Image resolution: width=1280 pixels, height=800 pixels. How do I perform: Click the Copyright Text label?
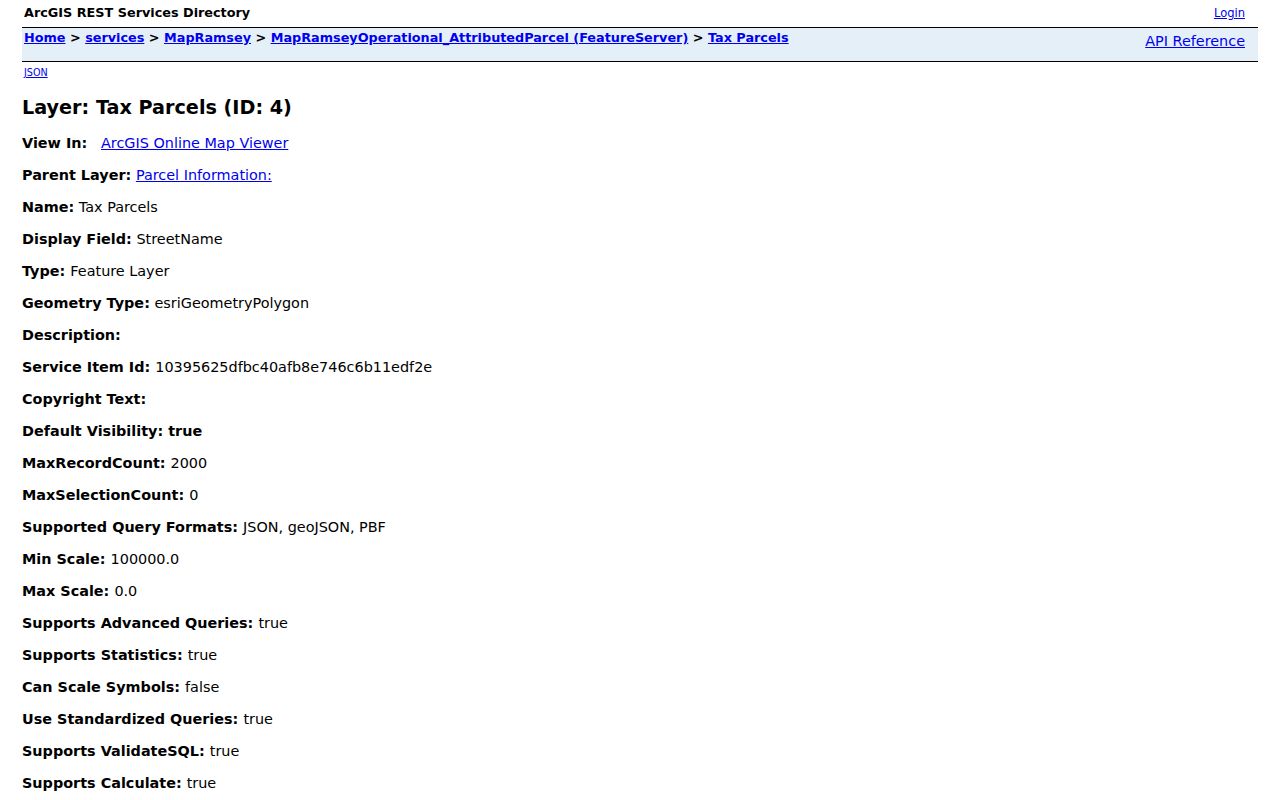click(84, 399)
